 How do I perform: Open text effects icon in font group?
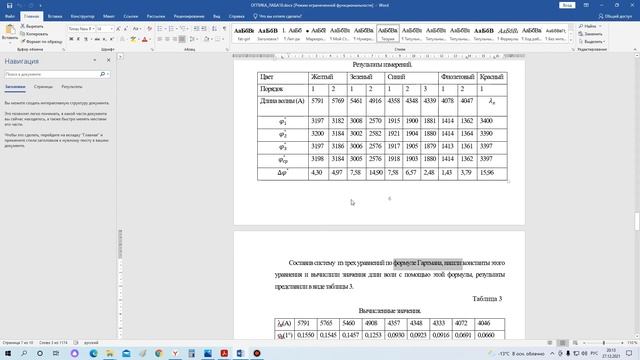122,39
